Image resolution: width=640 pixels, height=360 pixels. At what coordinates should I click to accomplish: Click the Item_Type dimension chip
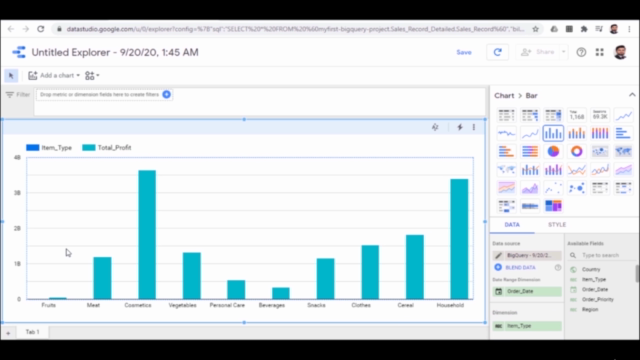(x=527, y=326)
